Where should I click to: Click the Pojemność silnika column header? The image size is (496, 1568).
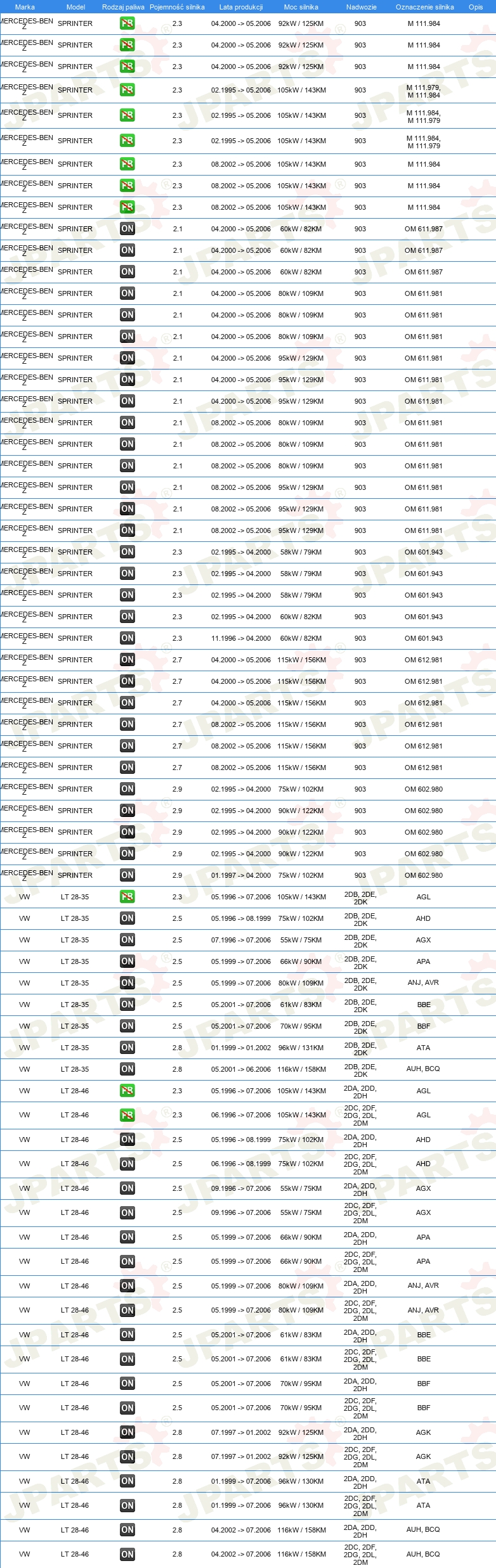[177, 7]
